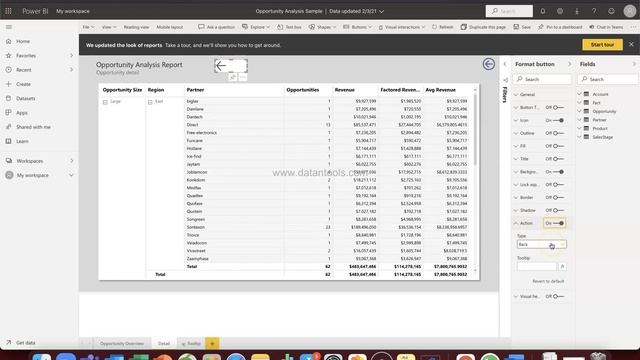Viewport: 640px width, 360px height.
Task: Collapse the Format button pane chevron
Action: click(x=569, y=64)
